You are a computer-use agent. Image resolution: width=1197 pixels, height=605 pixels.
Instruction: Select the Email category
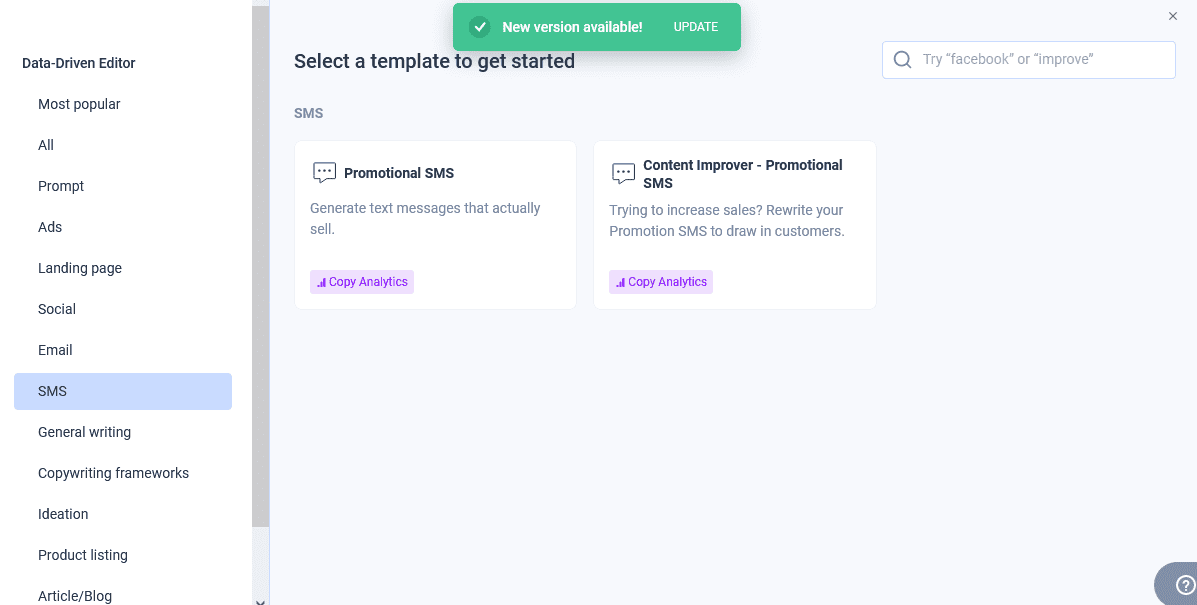click(x=55, y=350)
